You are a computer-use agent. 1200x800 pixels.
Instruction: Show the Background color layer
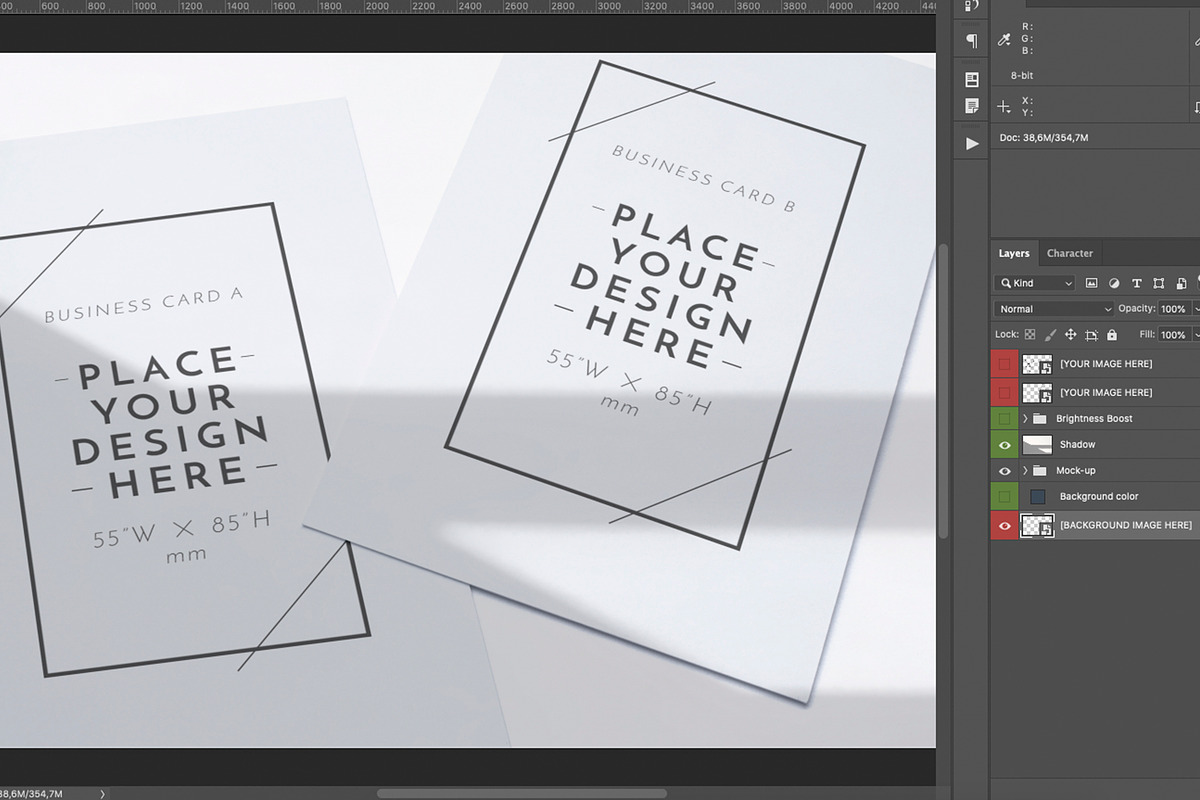tap(1005, 496)
